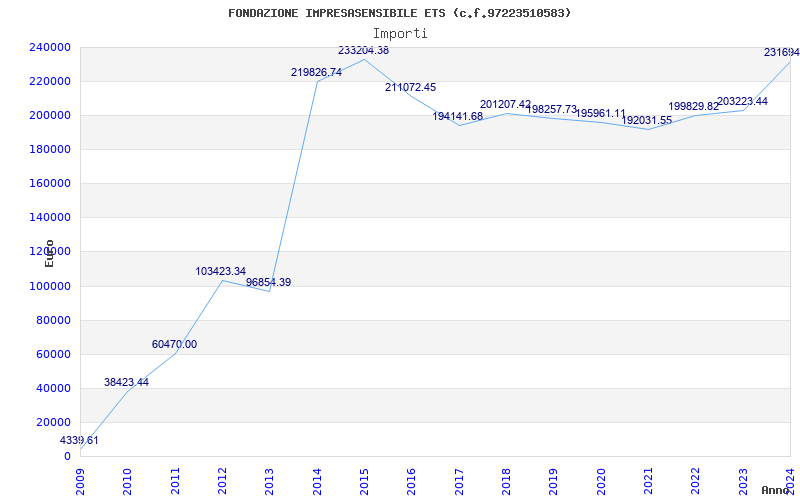
Task: Click the 2013 x-axis year label
Action: [x=269, y=481]
